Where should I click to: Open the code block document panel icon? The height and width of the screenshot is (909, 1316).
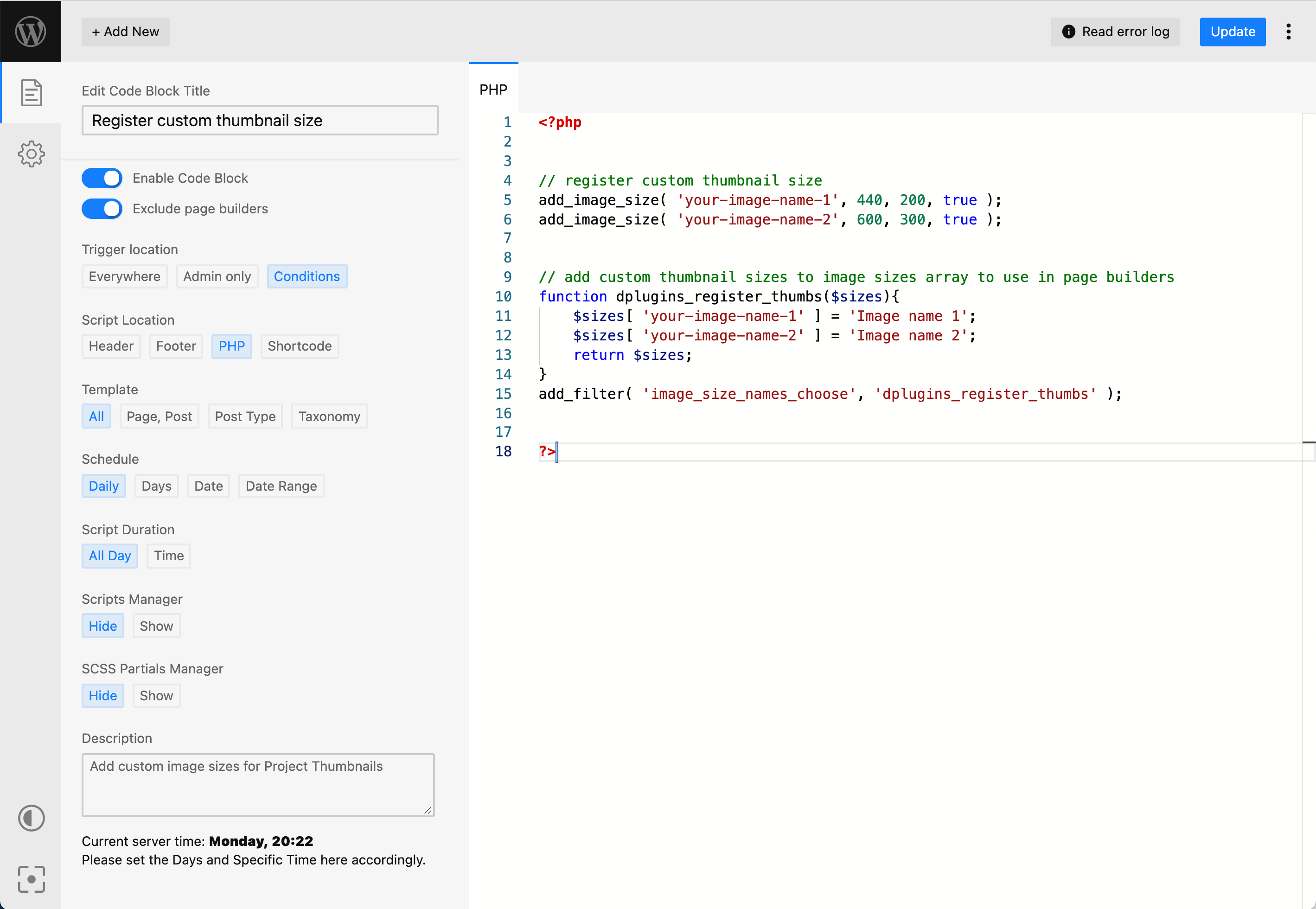click(x=32, y=93)
